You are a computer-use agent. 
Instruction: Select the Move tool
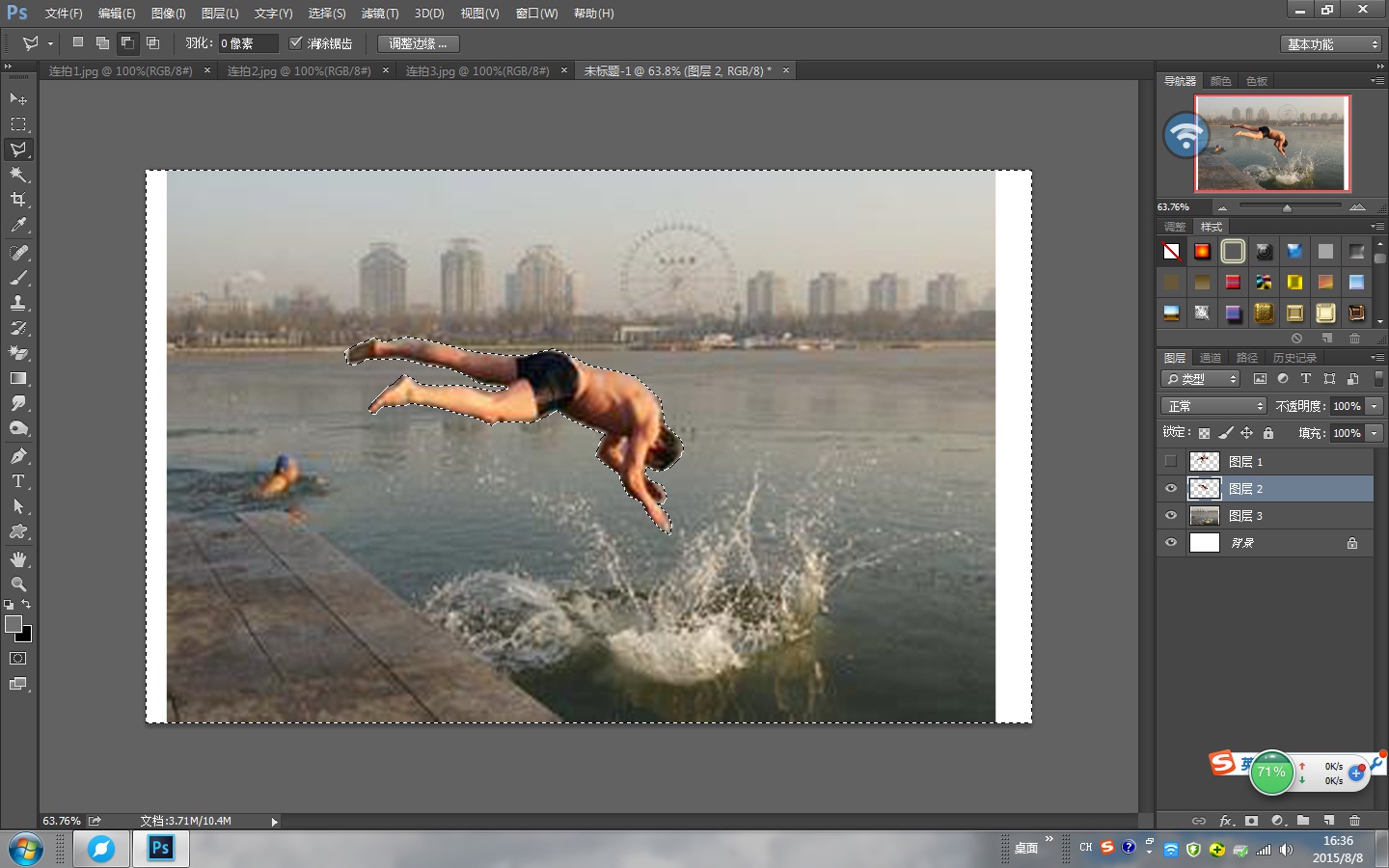[x=18, y=99]
